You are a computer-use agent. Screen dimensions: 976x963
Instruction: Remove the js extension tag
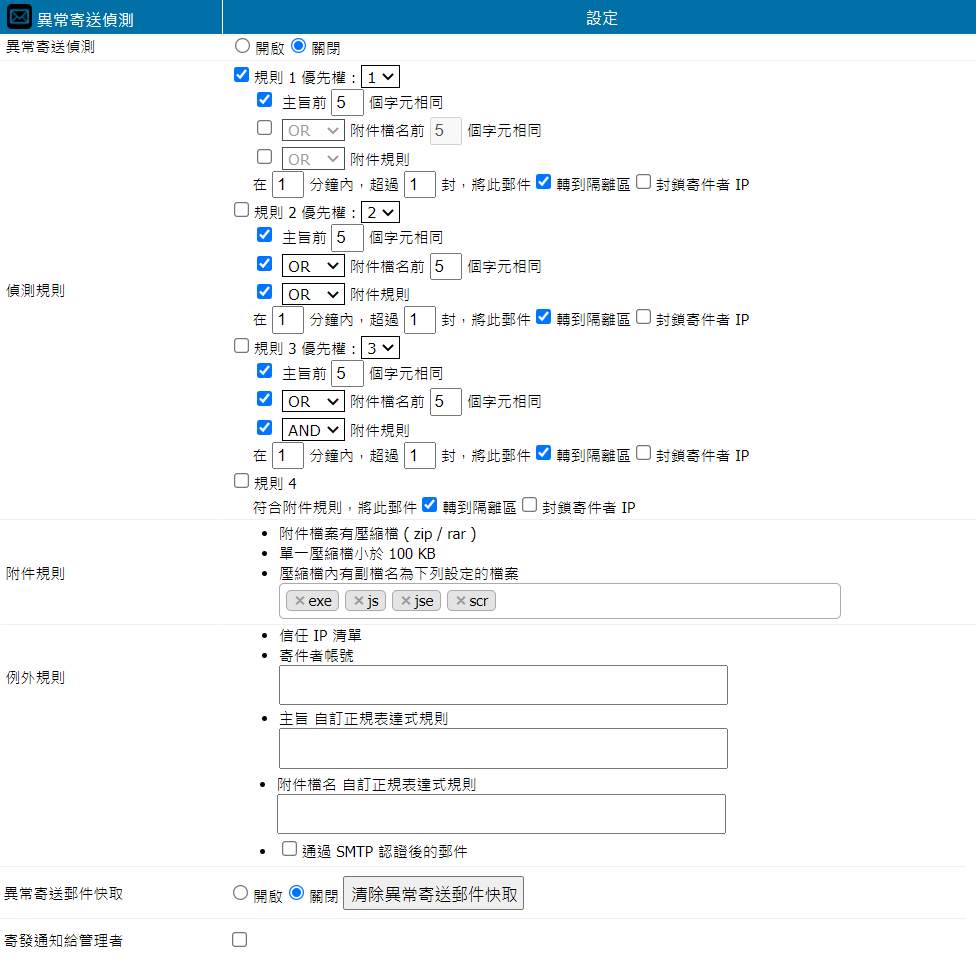tap(359, 601)
